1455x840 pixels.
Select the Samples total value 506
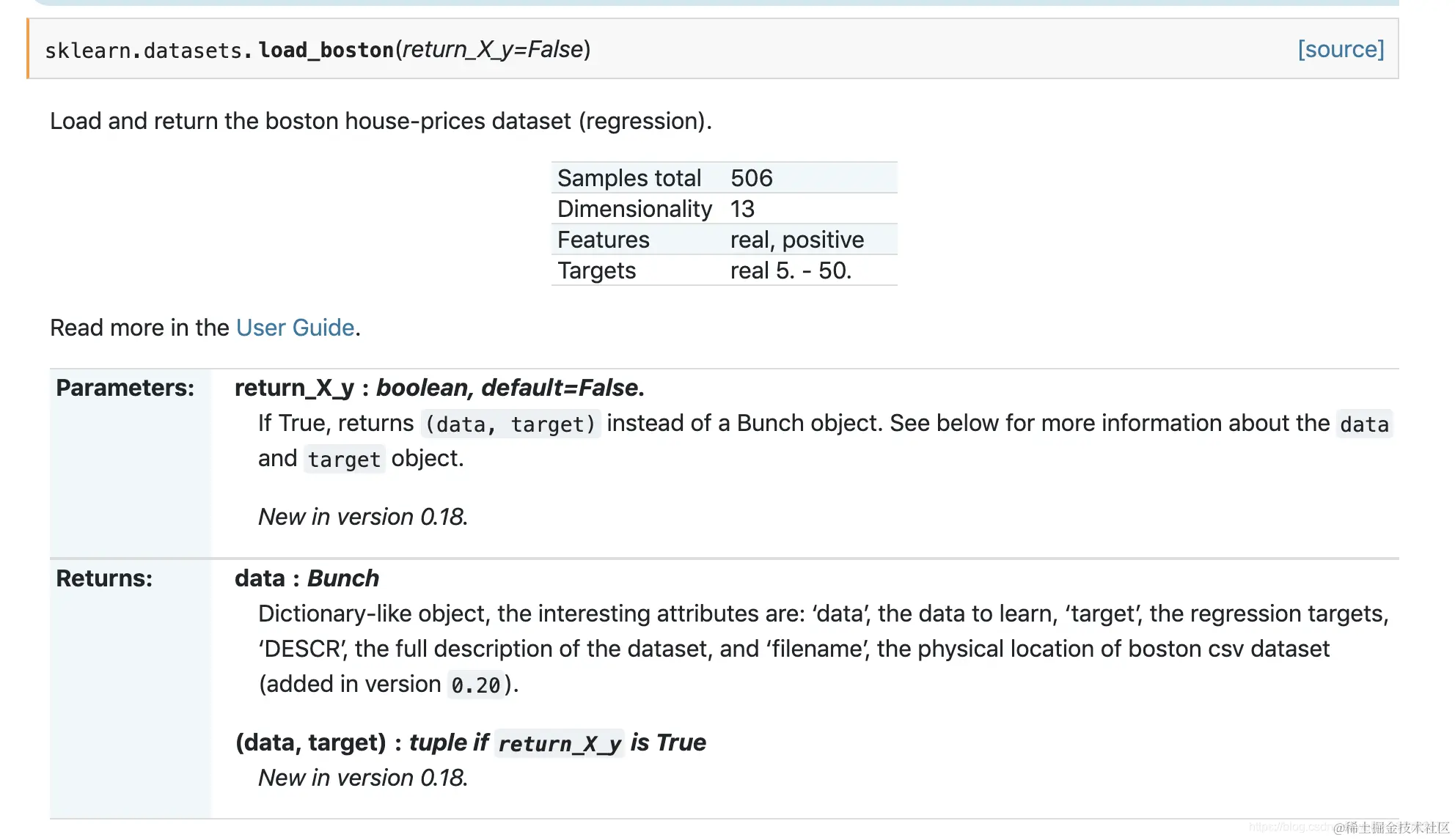(x=751, y=178)
